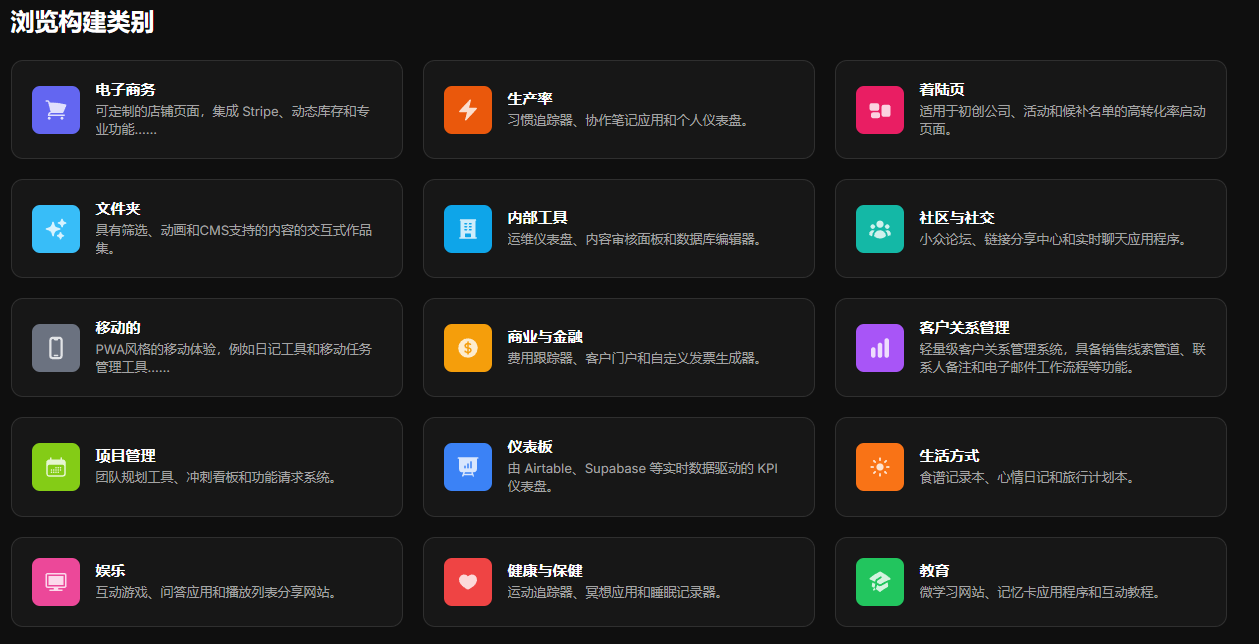Click the 浏览构建类别 heading

(x=82, y=22)
